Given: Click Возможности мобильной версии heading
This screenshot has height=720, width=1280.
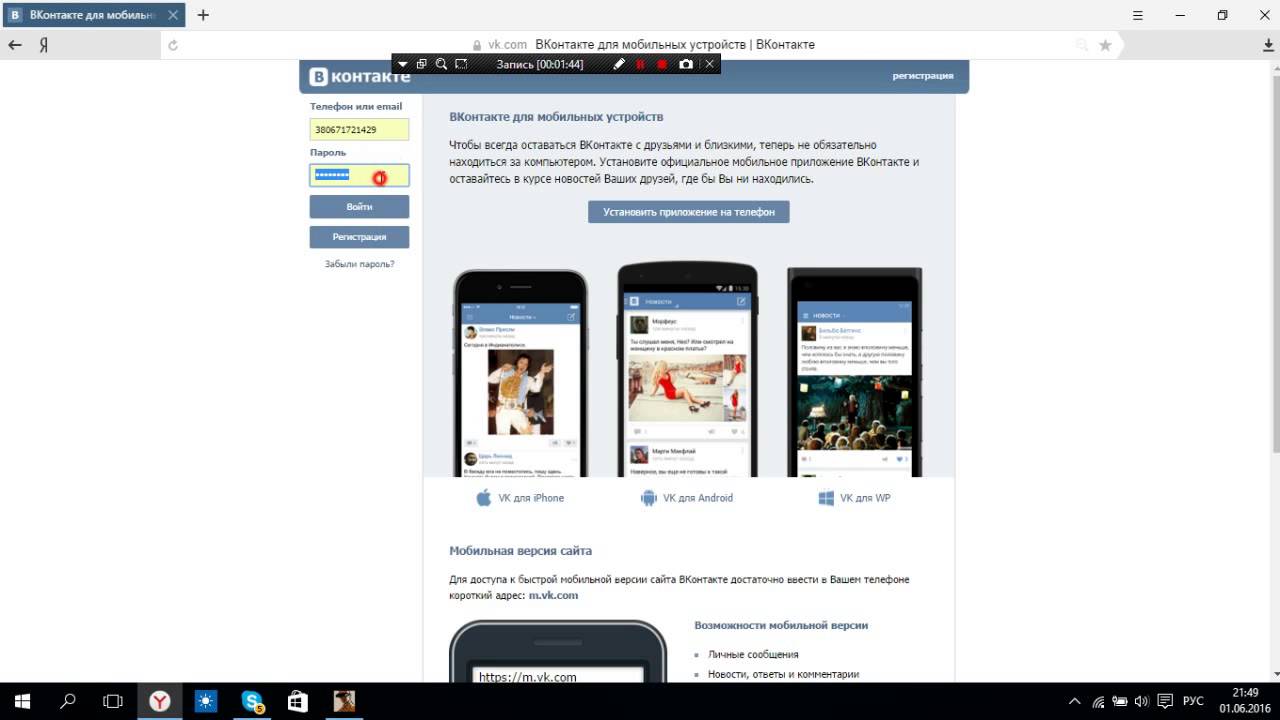Looking at the screenshot, I should (781, 625).
